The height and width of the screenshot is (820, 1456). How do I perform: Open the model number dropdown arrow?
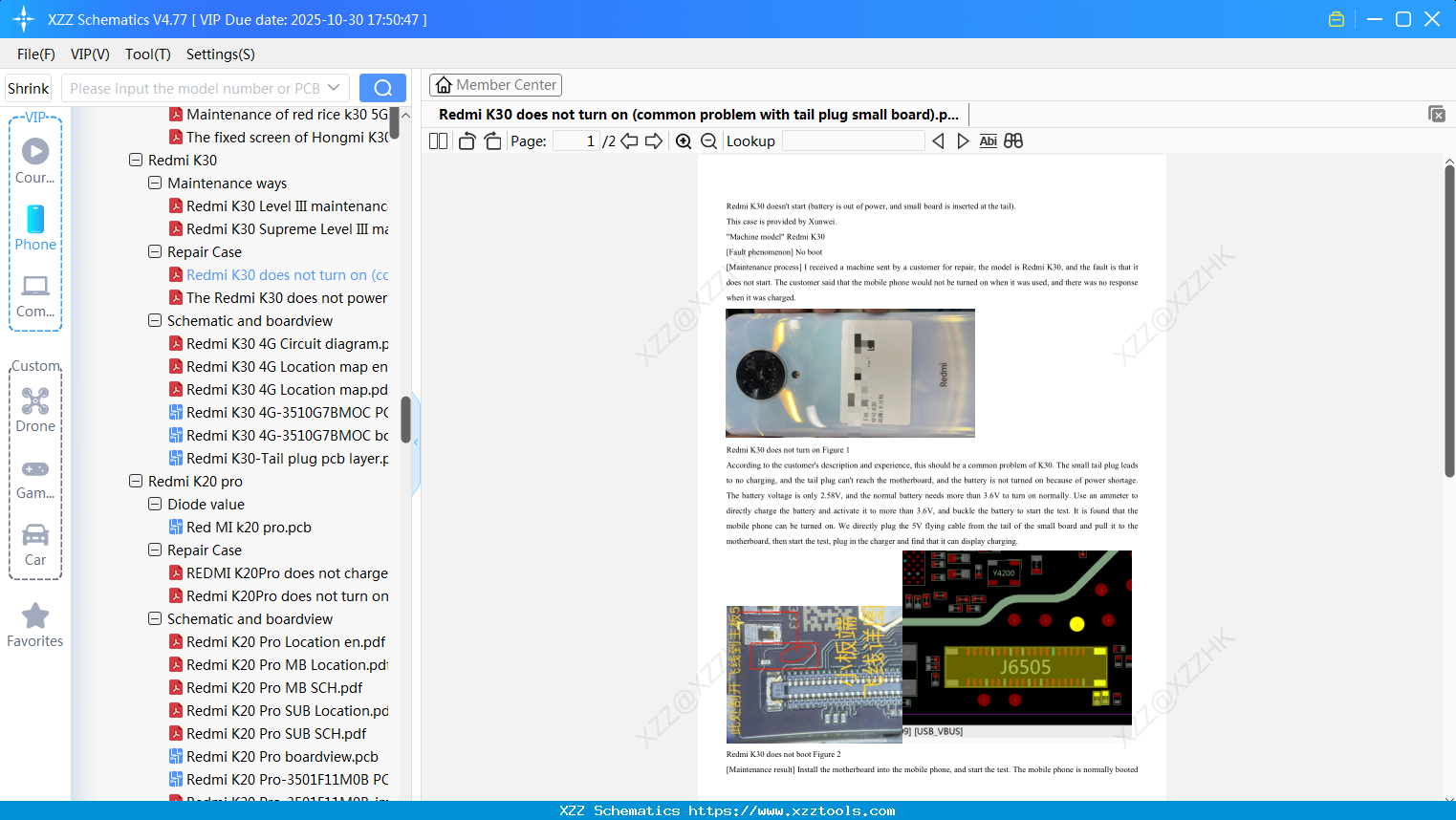[x=334, y=88]
